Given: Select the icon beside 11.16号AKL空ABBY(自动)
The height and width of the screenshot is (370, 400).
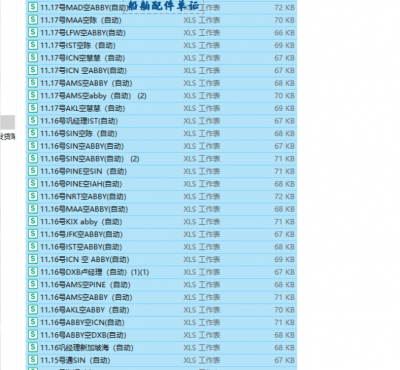Looking at the screenshot, I should 33,310.
